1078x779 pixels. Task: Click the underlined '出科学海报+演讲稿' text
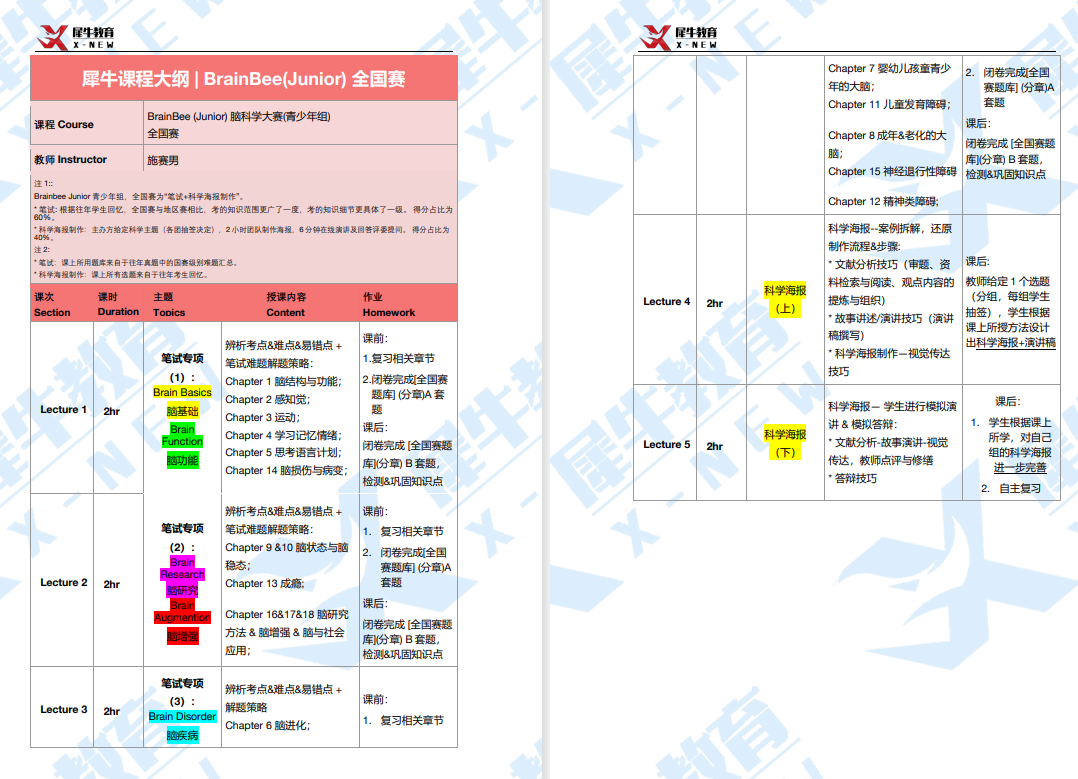click(1011, 342)
